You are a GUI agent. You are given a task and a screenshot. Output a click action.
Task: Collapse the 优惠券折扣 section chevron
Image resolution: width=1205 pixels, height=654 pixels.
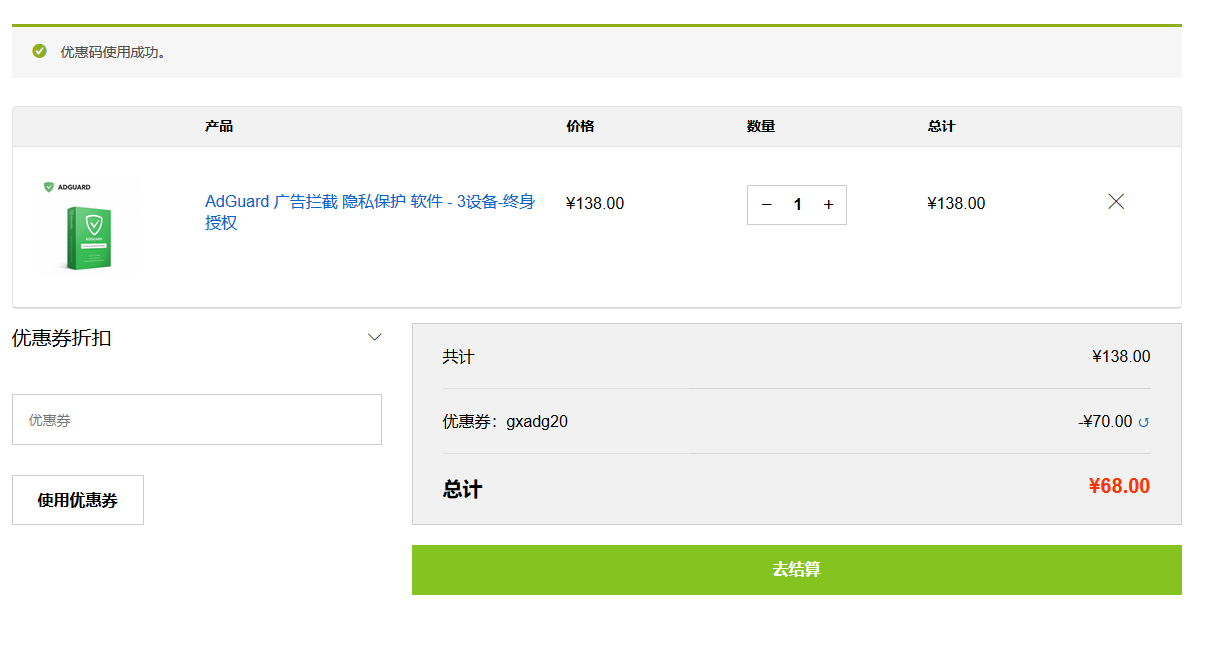click(x=375, y=338)
